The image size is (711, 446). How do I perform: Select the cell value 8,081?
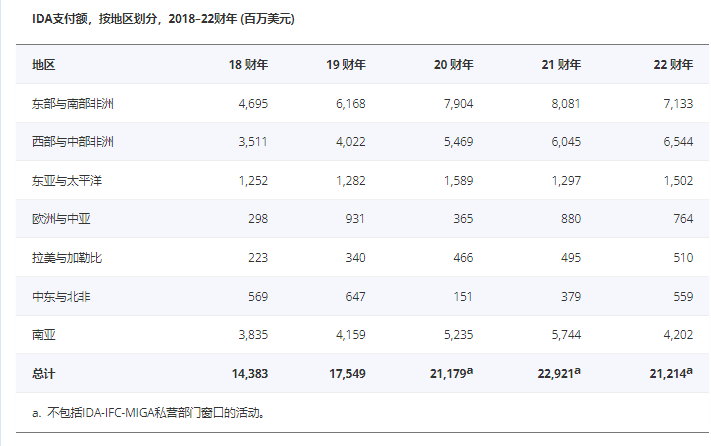click(566, 104)
